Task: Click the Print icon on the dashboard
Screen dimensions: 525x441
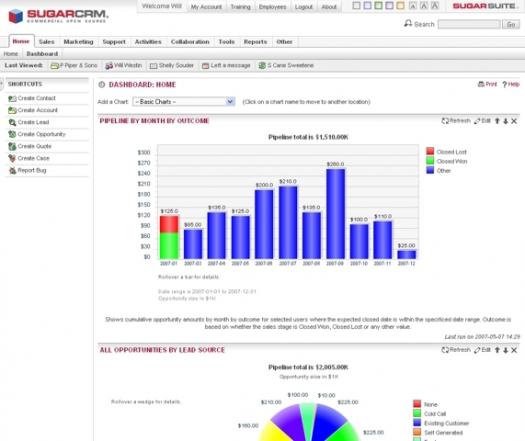Action: point(481,84)
